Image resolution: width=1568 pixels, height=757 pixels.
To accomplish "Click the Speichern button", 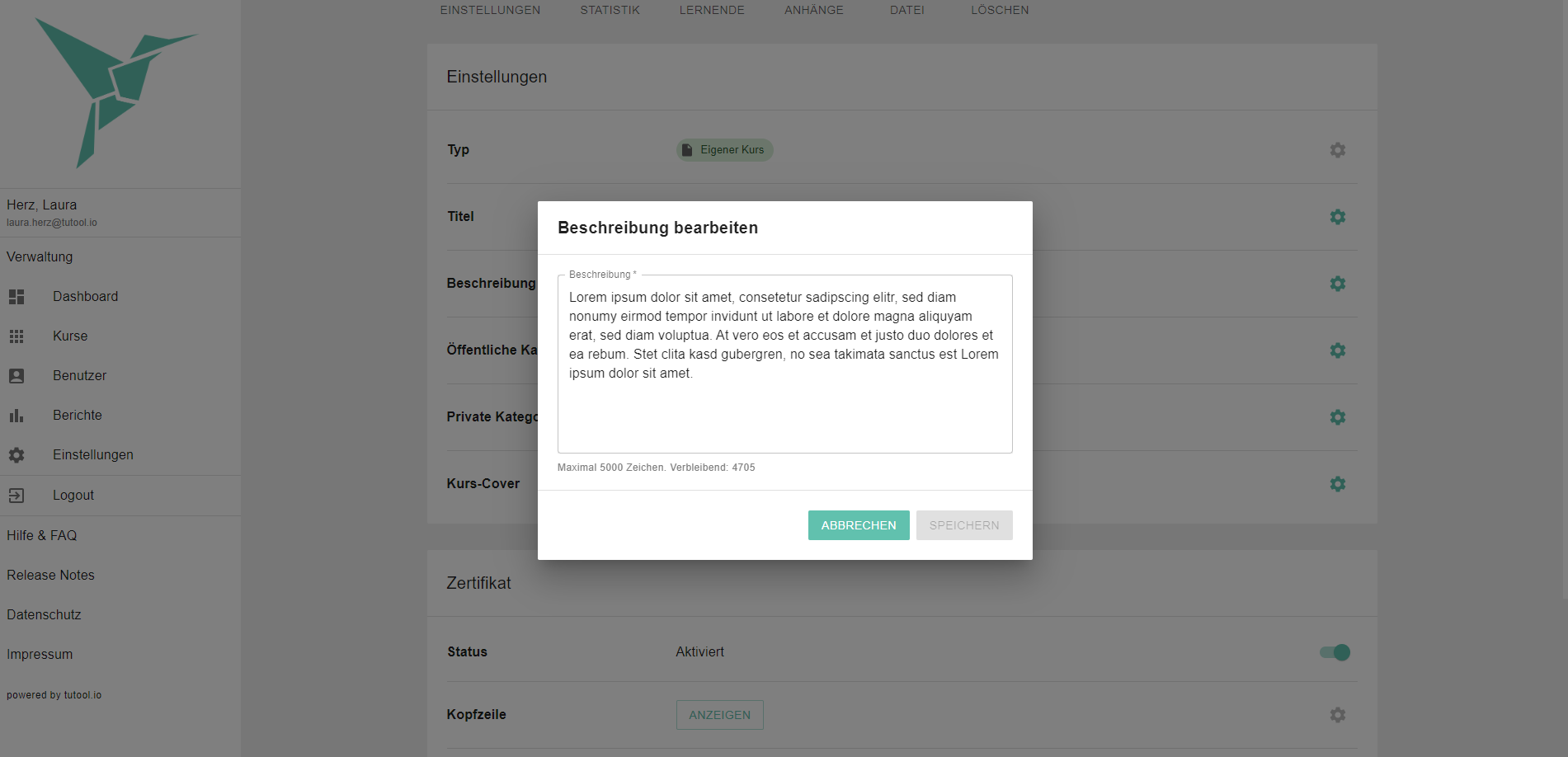I will tap(963, 525).
